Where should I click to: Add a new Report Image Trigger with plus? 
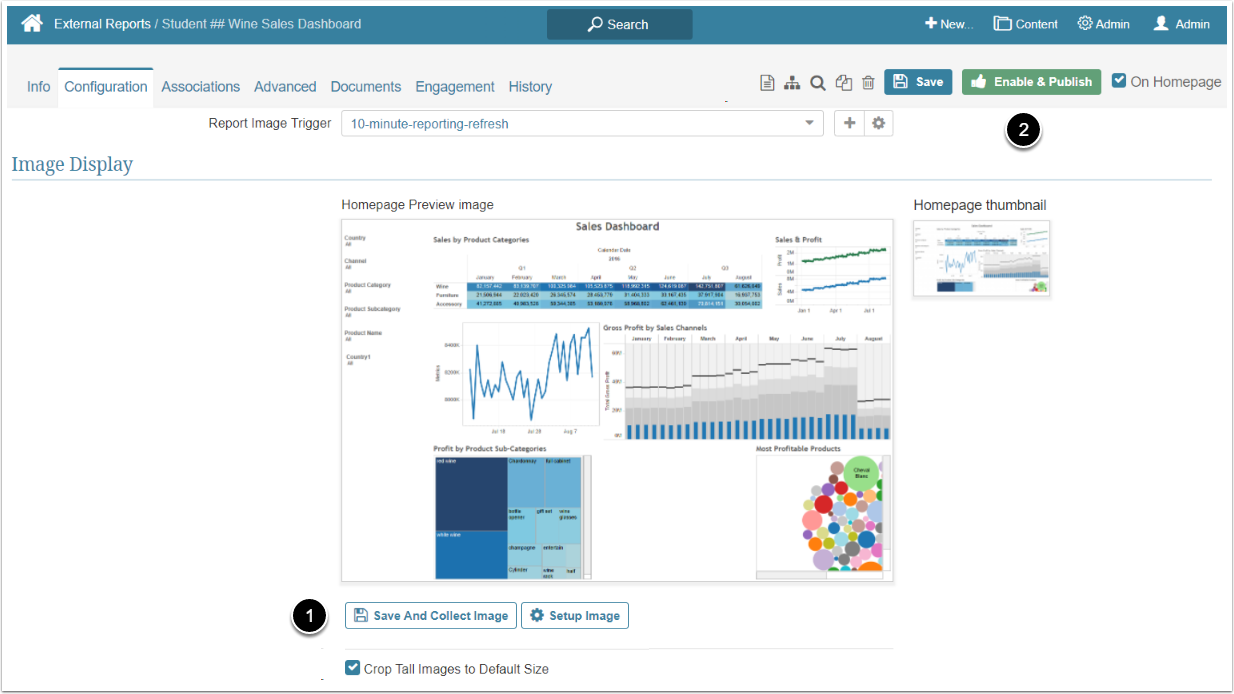pyautogui.click(x=849, y=123)
